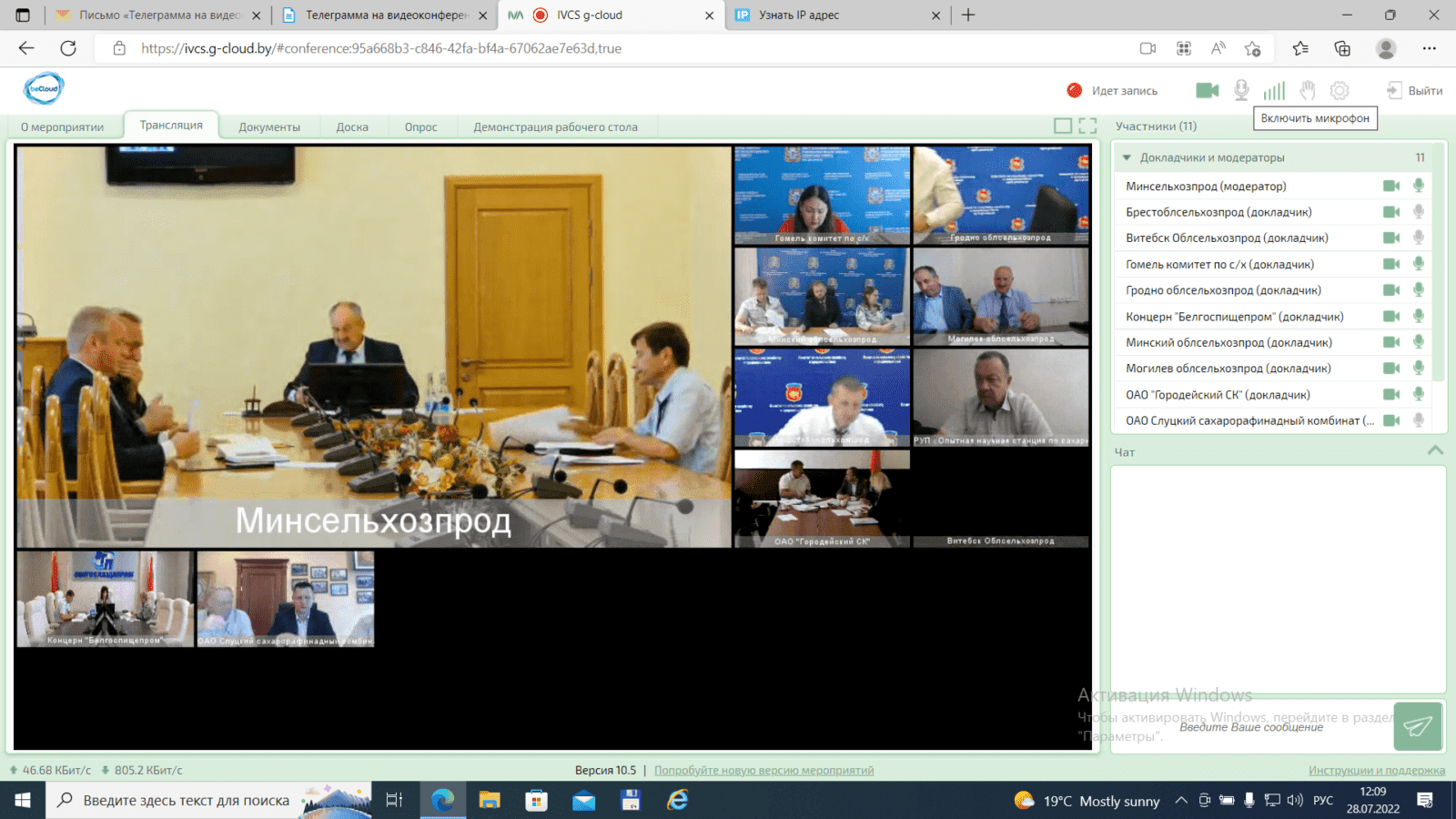Switch video area to fullscreen mode
1456x819 pixels.
(1087, 126)
